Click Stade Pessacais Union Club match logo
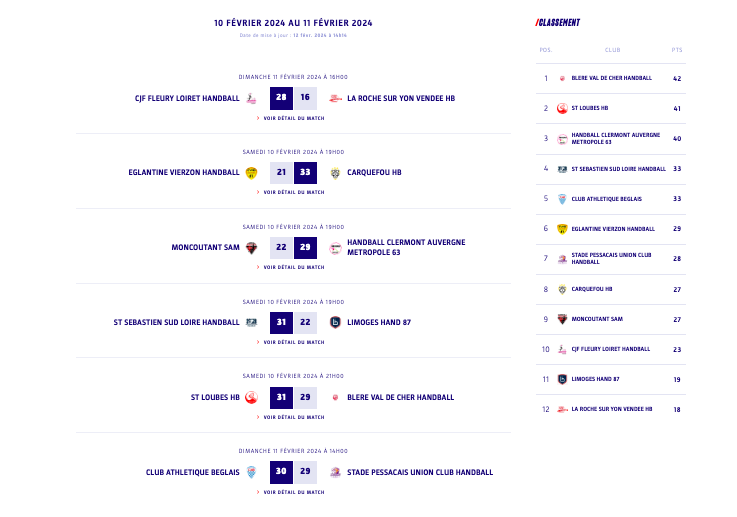 tap(335, 472)
